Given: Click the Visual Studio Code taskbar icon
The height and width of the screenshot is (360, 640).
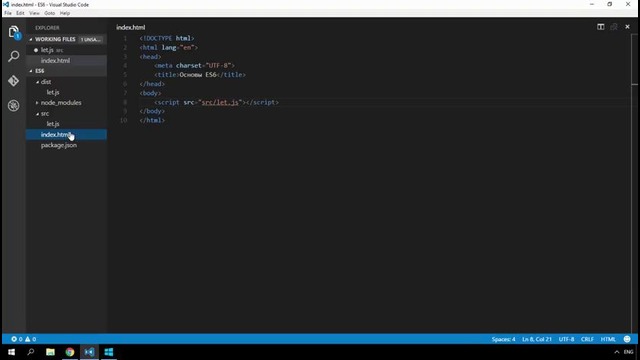Looking at the screenshot, I should 89,352.
